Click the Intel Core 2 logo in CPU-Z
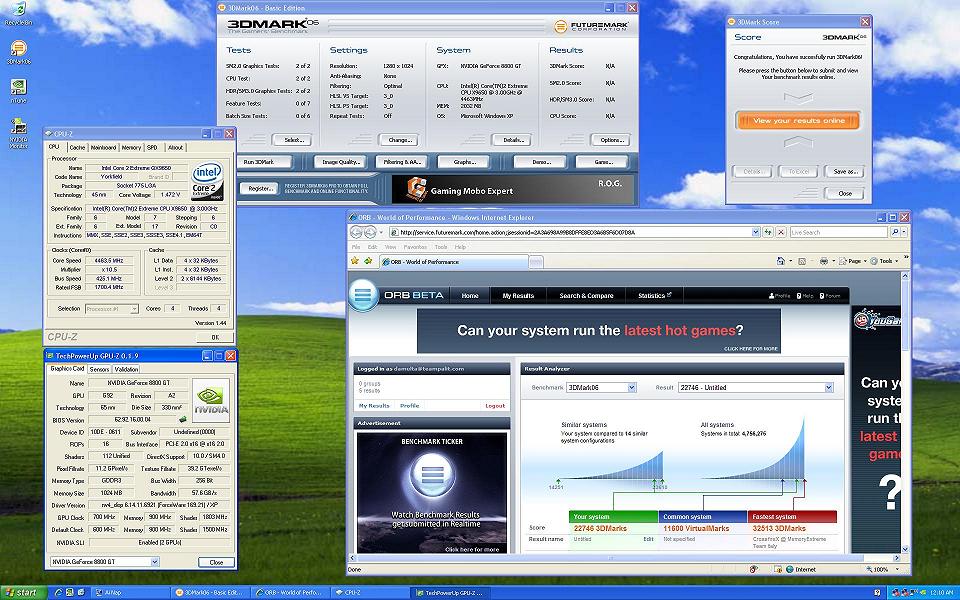Viewport: 960px width, 600px height. [207, 181]
